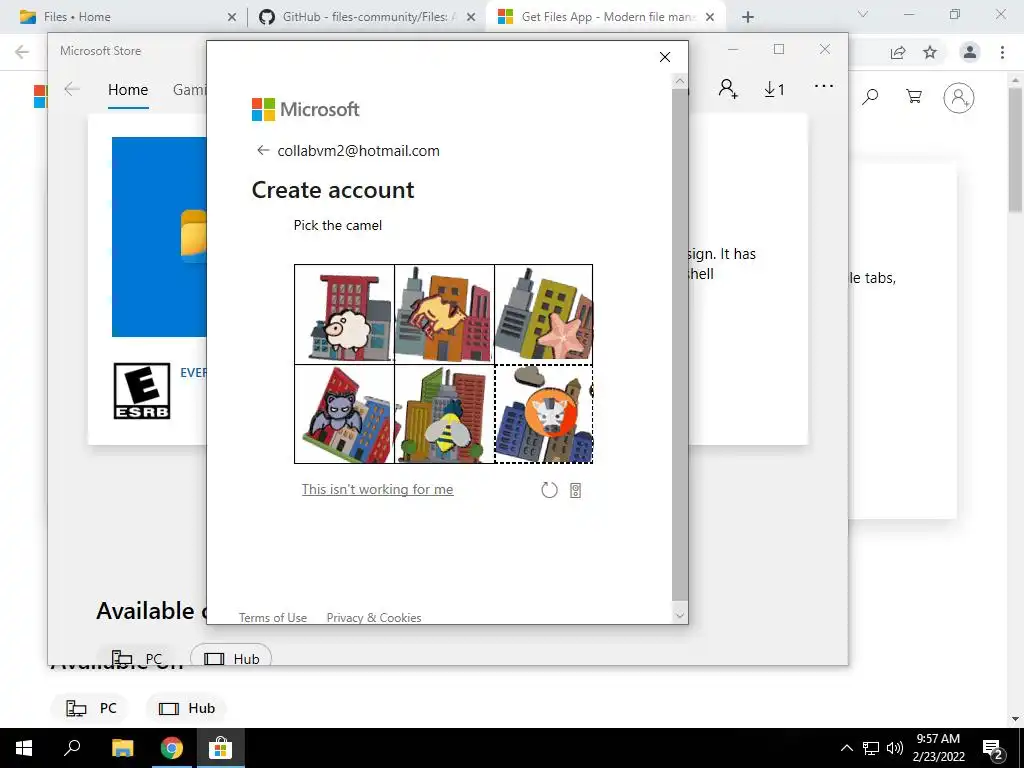Show hidden tray icons chevron
This screenshot has width=1024, height=768.
tap(846, 748)
